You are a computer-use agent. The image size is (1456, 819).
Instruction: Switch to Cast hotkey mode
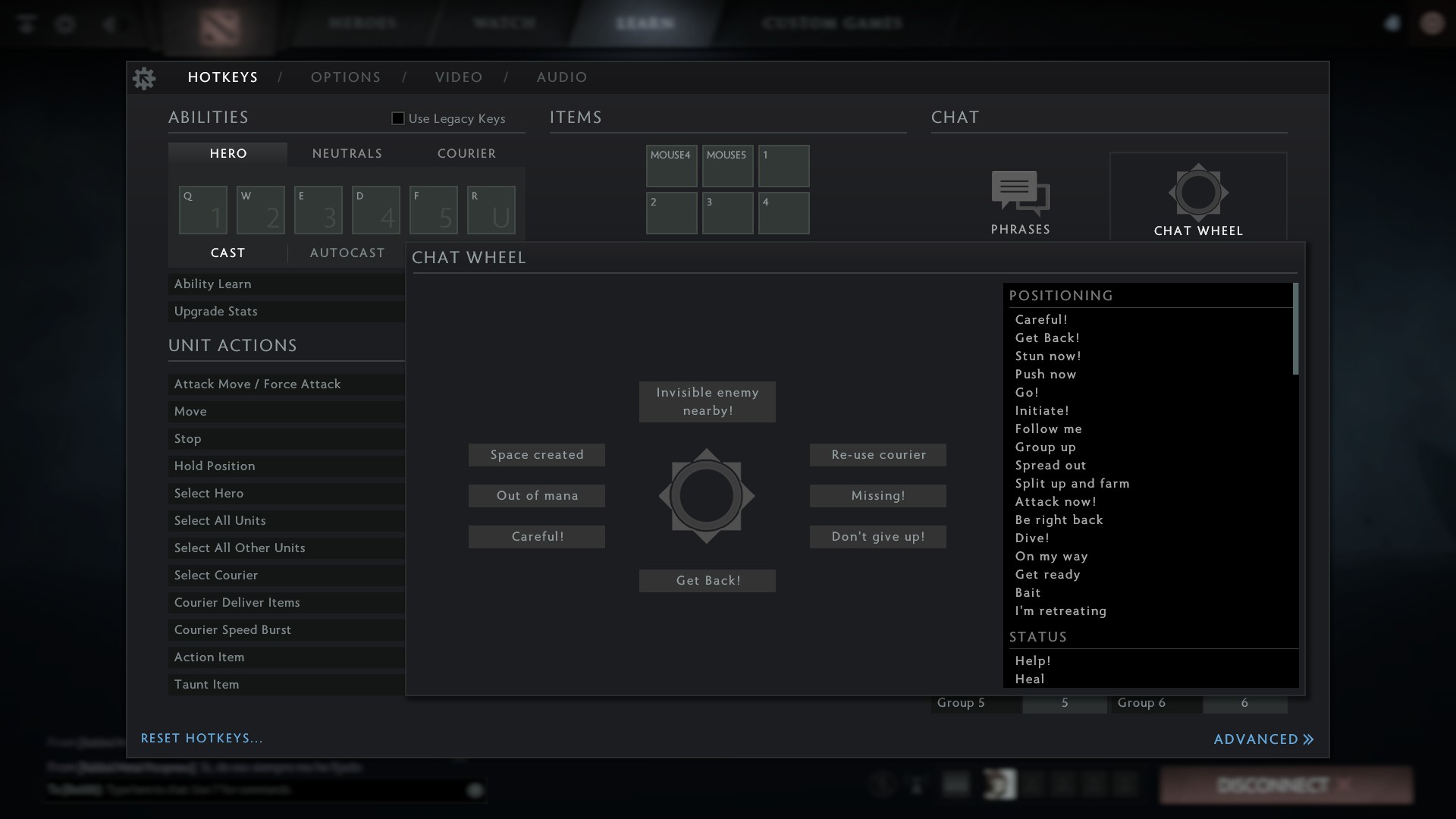(x=227, y=253)
